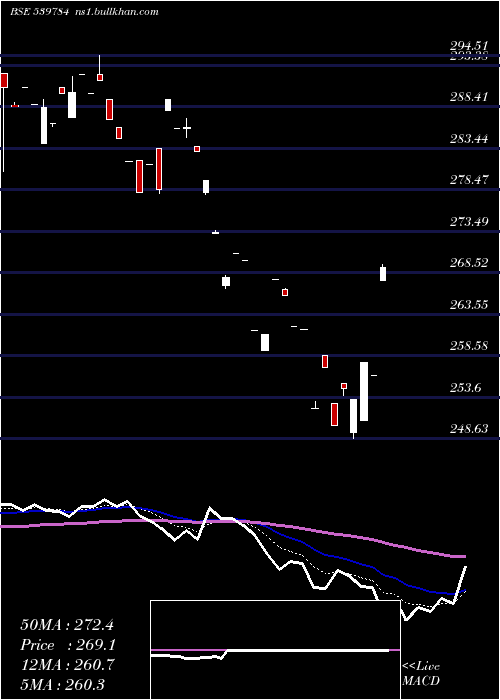This screenshot has height=700, width=500.
Task: Click the Price : 269.1 readout
Action: click(x=68, y=645)
